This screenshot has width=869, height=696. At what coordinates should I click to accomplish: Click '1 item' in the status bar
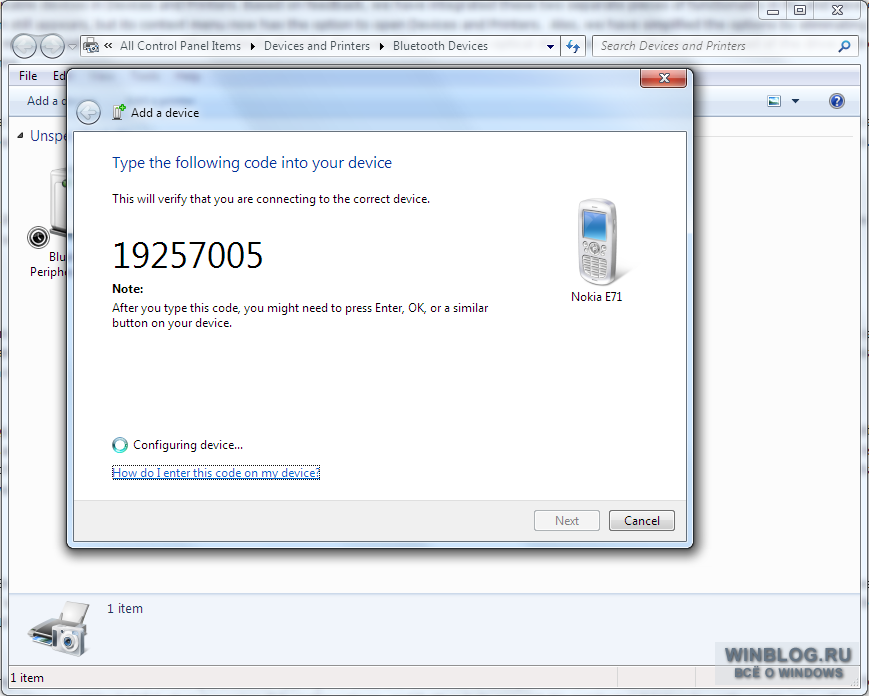(x=27, y=678)
